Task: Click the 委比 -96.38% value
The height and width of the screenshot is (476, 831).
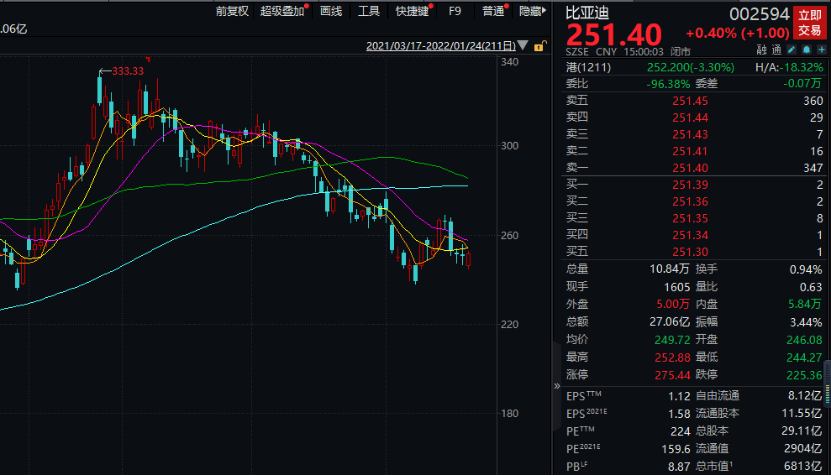Action: [668, 84]
